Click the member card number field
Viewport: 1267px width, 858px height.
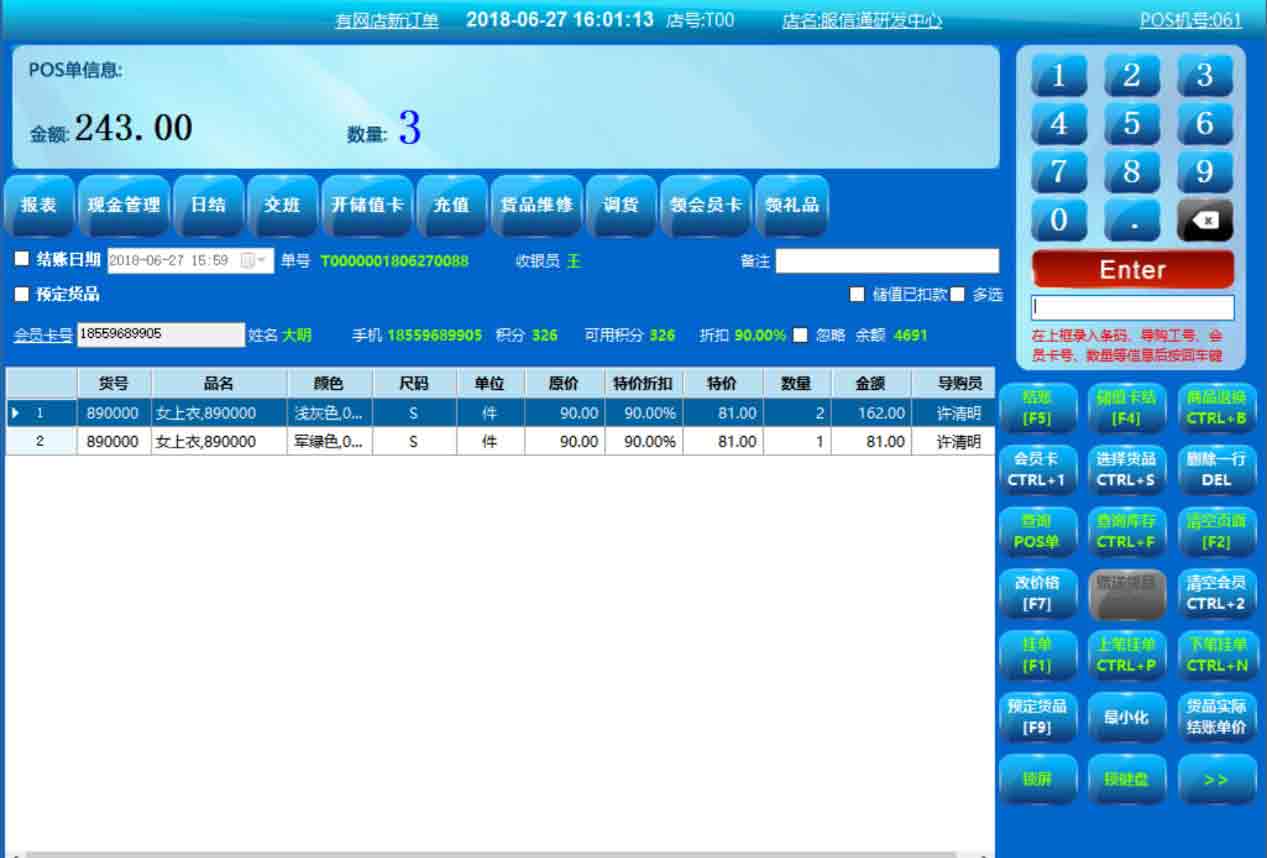pyautogui.click(x=161, y=335)
